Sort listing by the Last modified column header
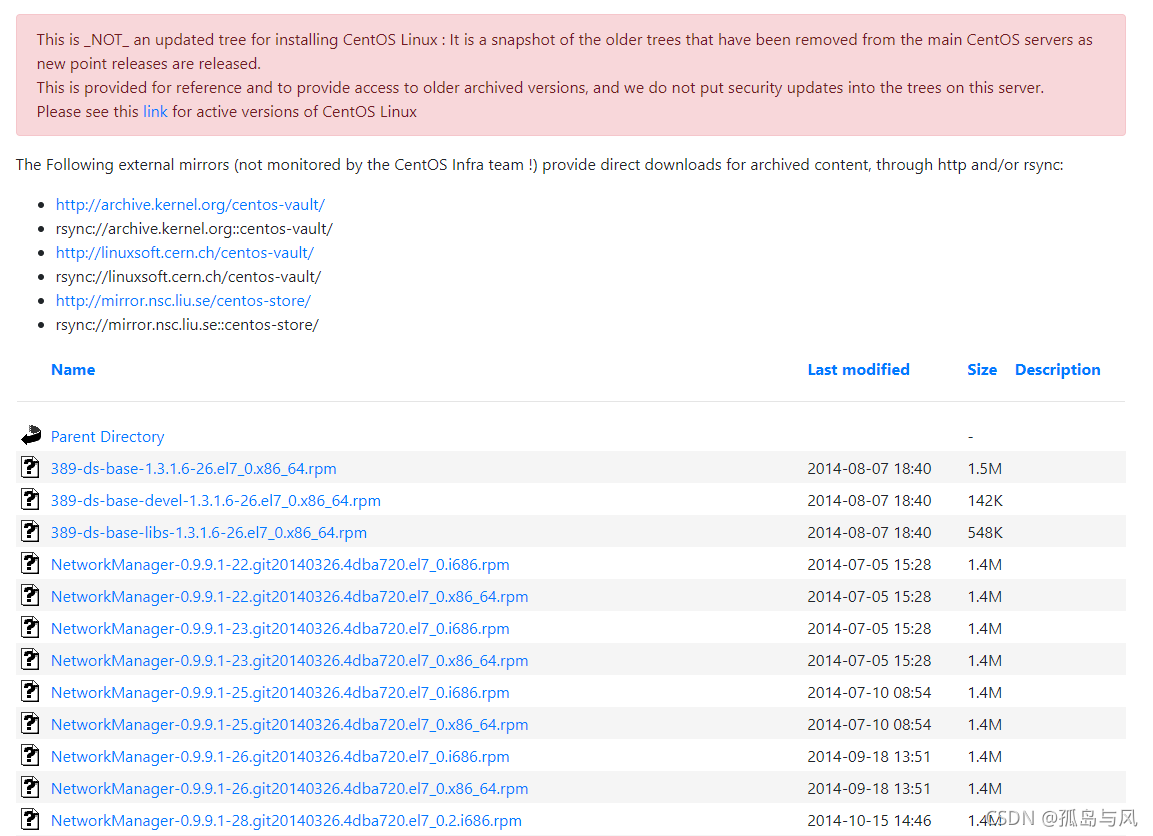This screenshot has width=1153, height=836. click(x=858, y=370)
